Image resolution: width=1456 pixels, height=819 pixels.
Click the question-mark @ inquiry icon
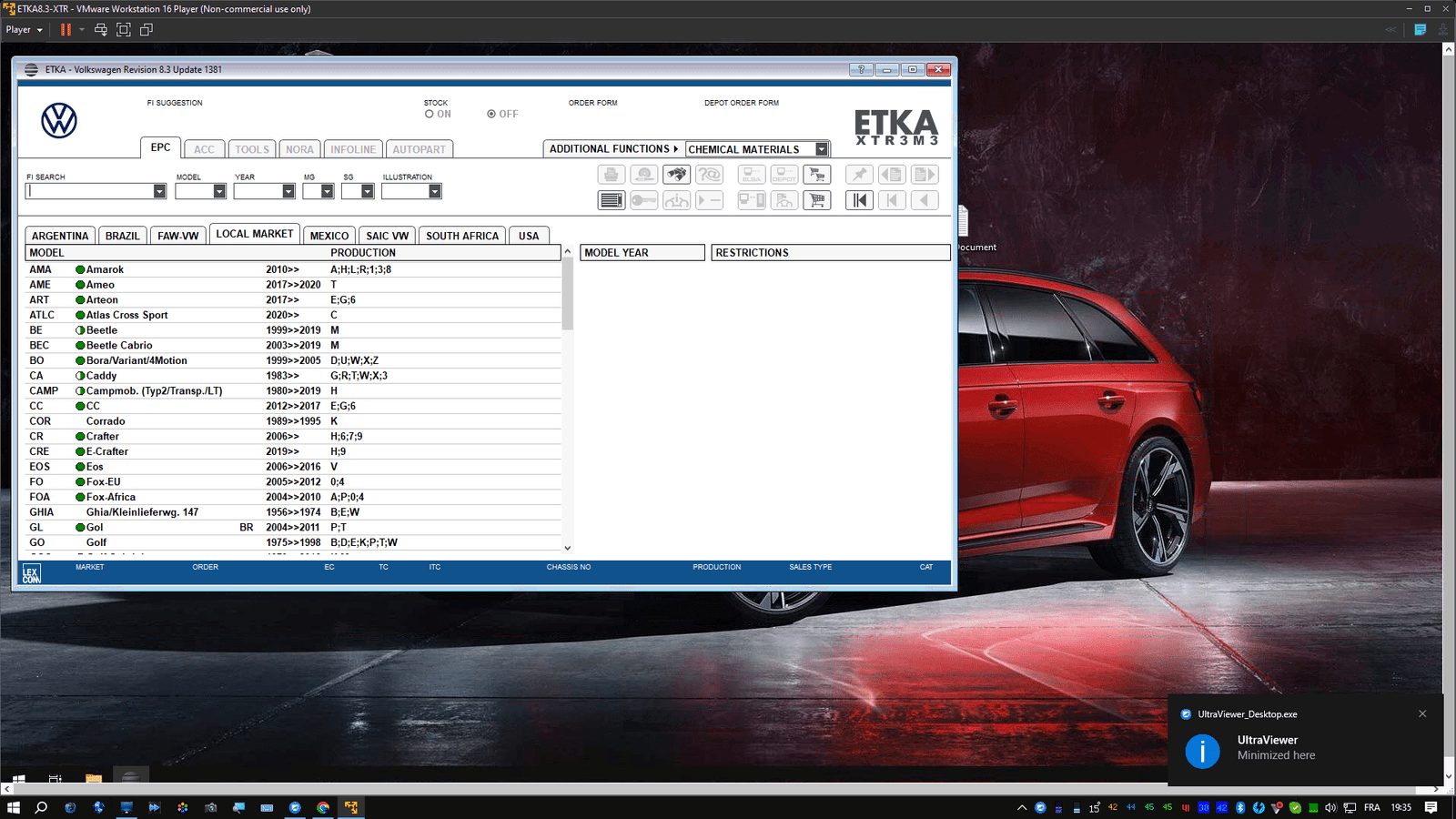[709, 175]
